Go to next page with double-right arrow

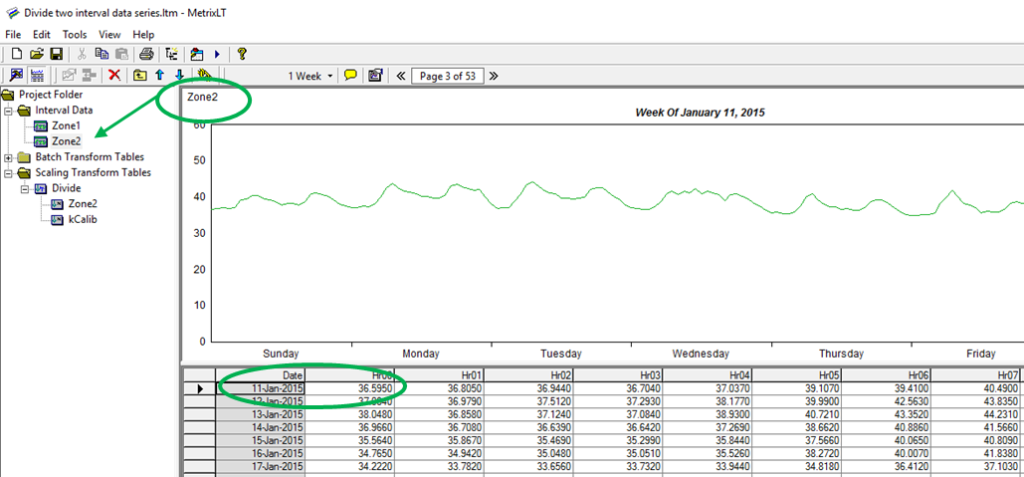(x=493, y=75)
